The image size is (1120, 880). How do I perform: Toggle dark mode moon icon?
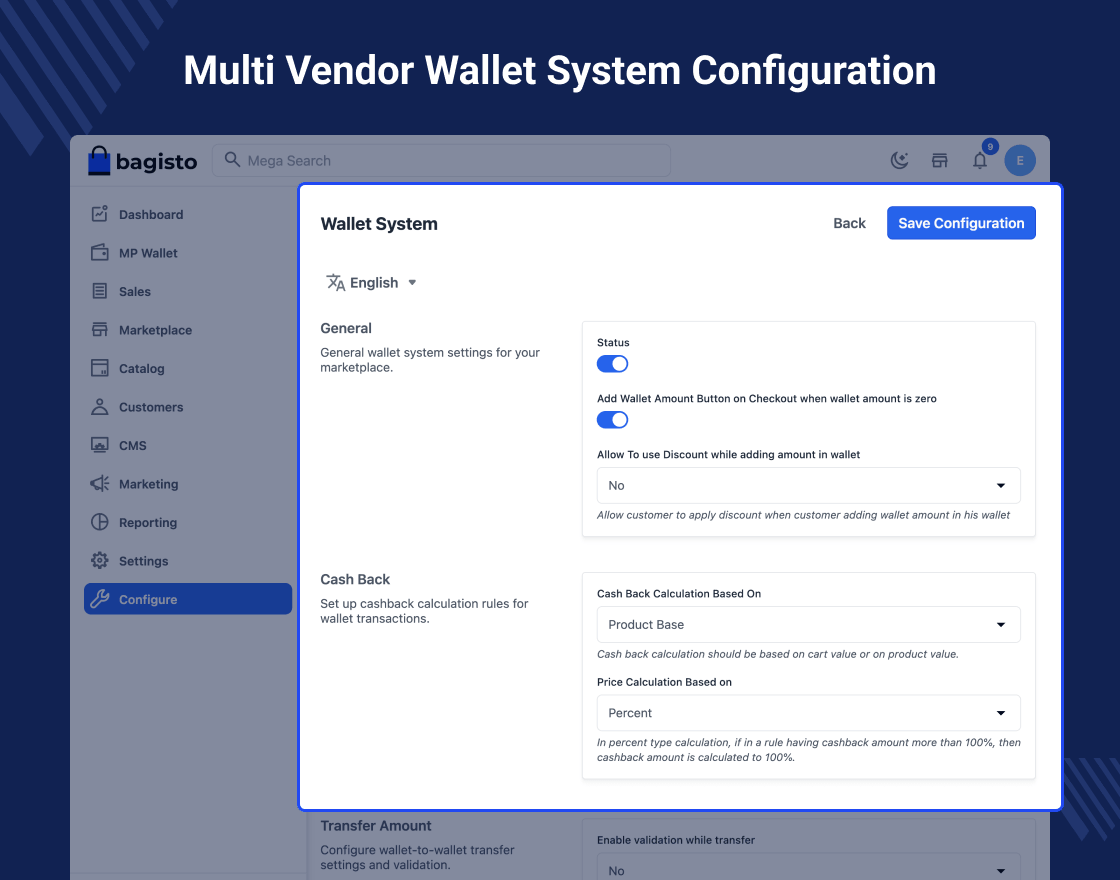pyautogui.click(x=899, y=161)
